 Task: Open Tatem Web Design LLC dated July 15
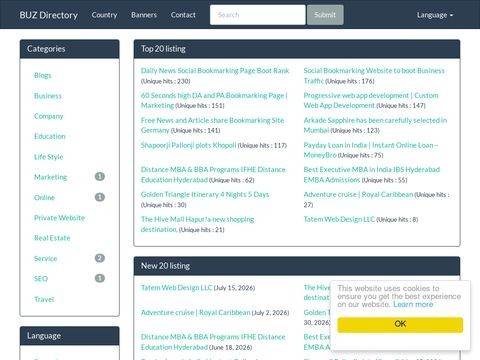176,288
